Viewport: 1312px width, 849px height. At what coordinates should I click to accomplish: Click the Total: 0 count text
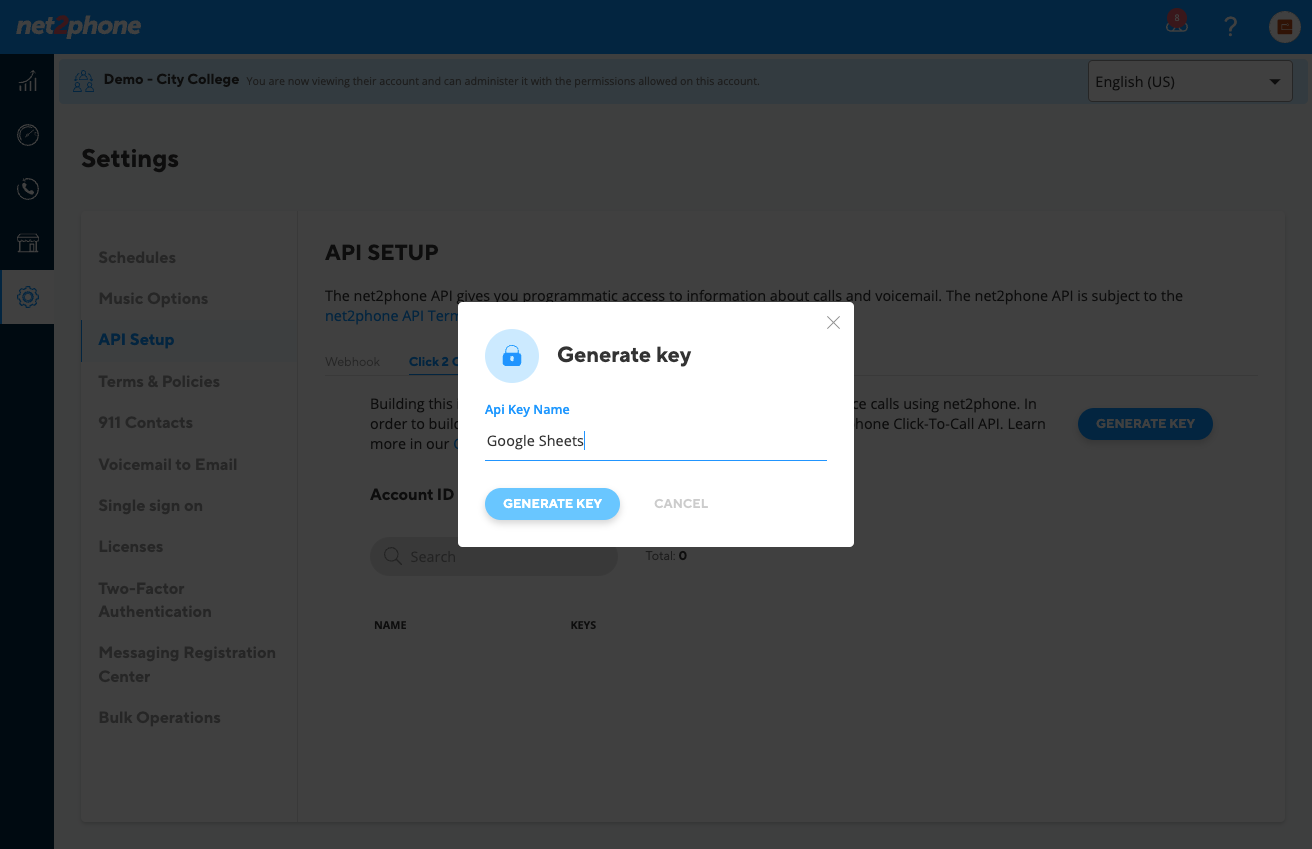[x=666, y=555]
